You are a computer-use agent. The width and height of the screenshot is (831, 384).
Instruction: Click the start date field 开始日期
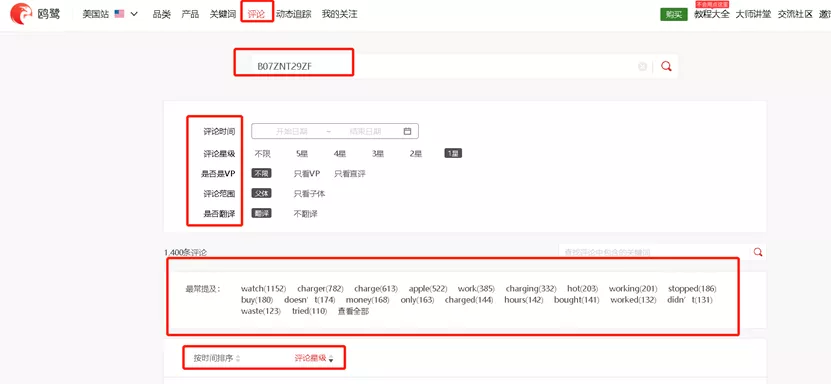click(291, 131)
